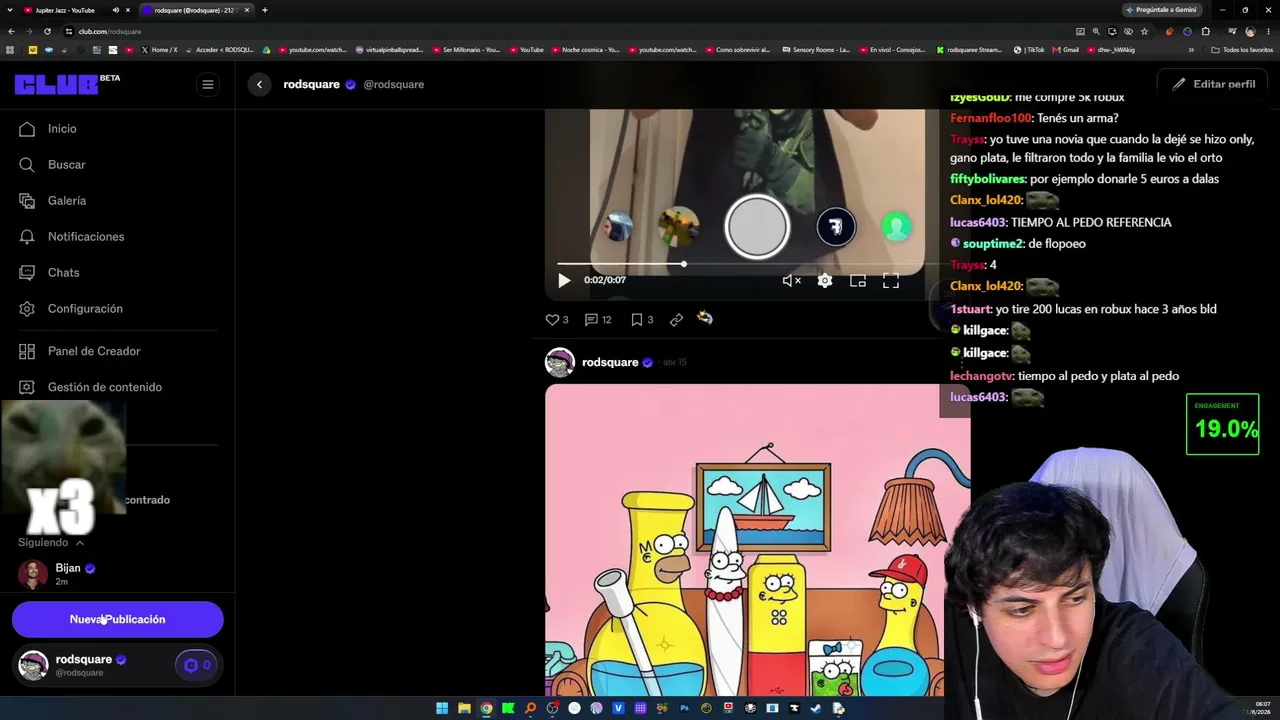Image resolution: width=1280 pixels, height=720 pixels.
Task: Enter fullscreen on the video
Action: [891, 281]
